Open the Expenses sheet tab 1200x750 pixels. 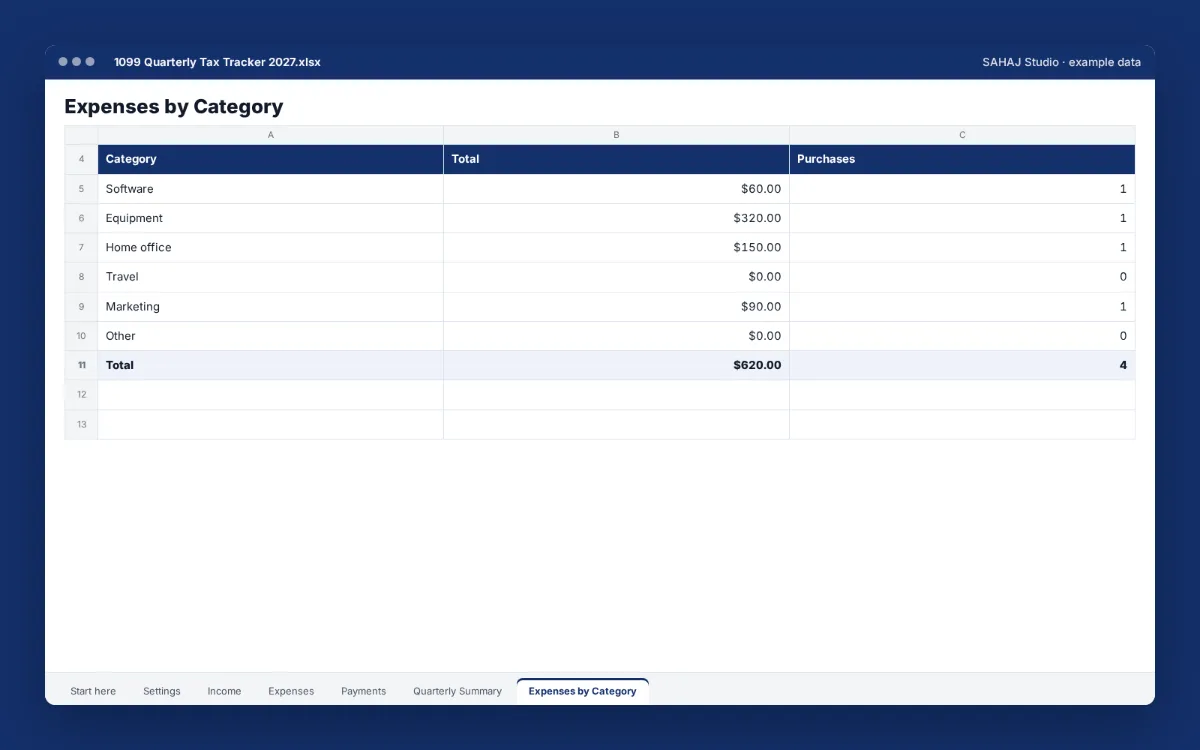(291, 691)
